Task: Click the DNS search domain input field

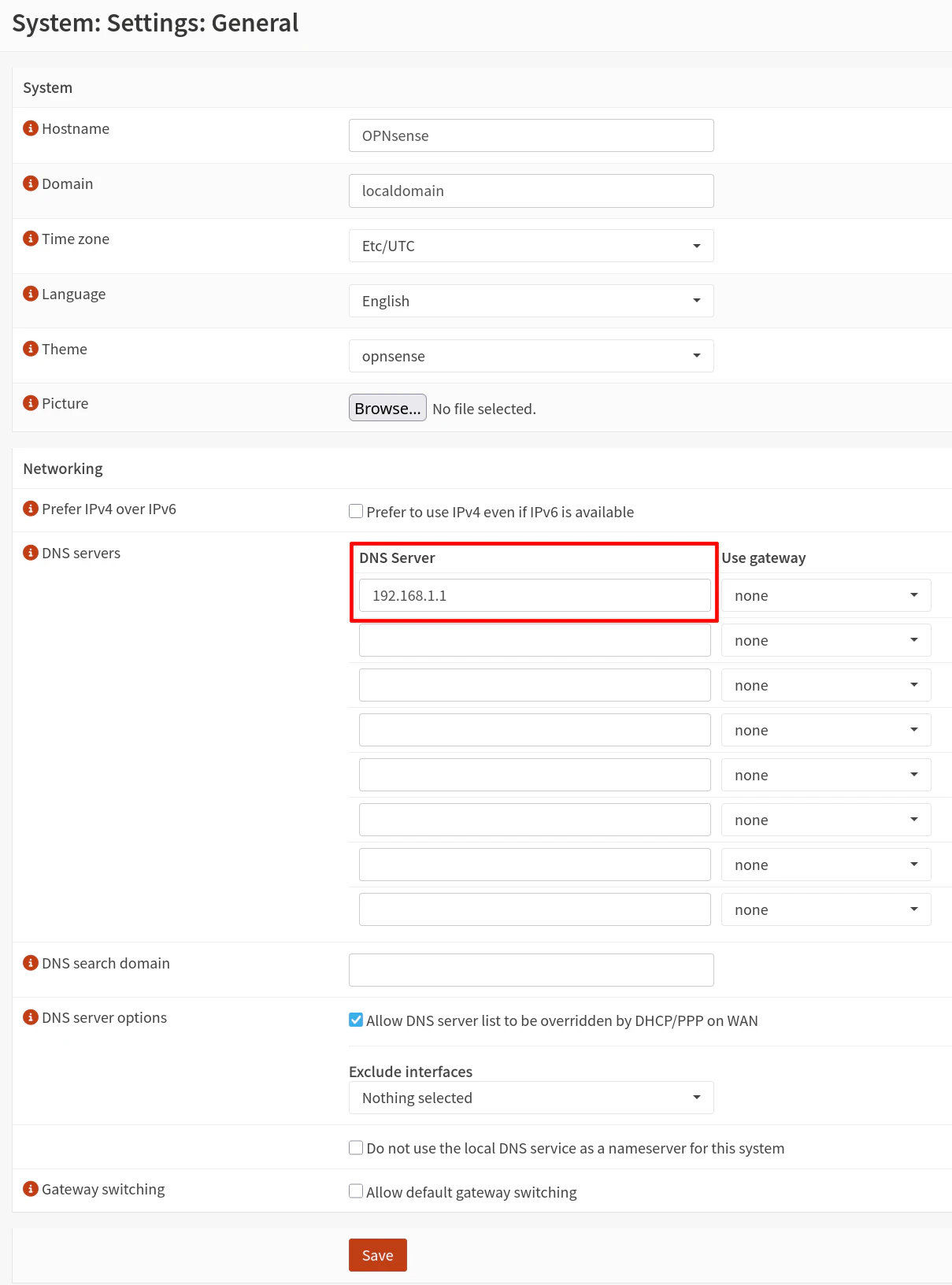Action: pos(532,970)
